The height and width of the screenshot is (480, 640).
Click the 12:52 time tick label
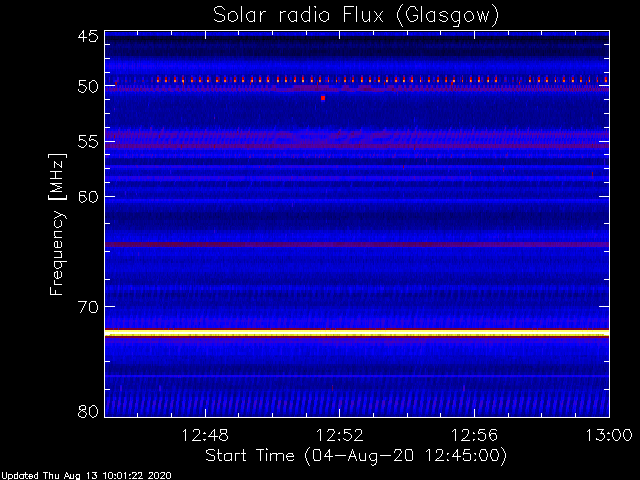click(340, 435)
